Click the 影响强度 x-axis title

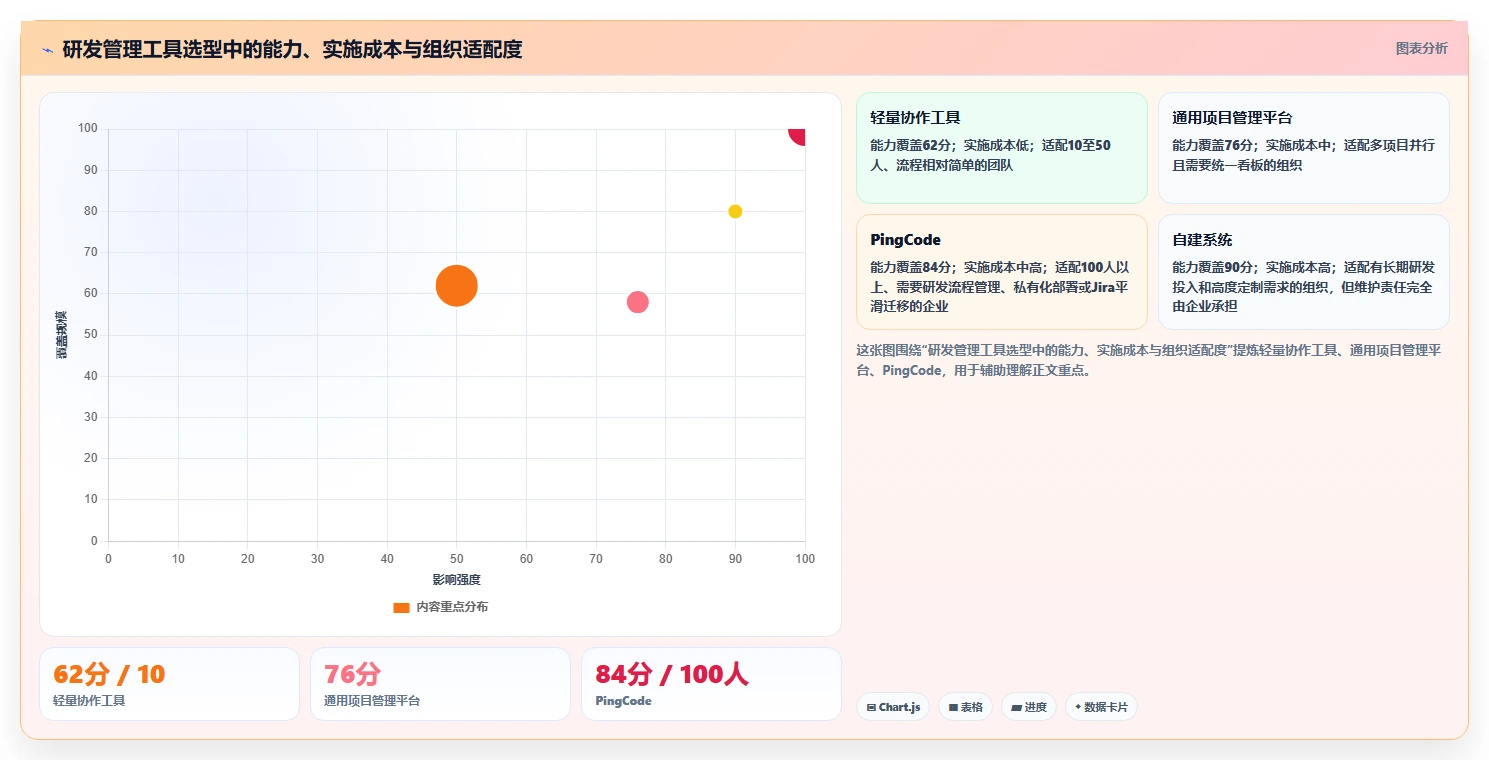[x=457, y=580]
